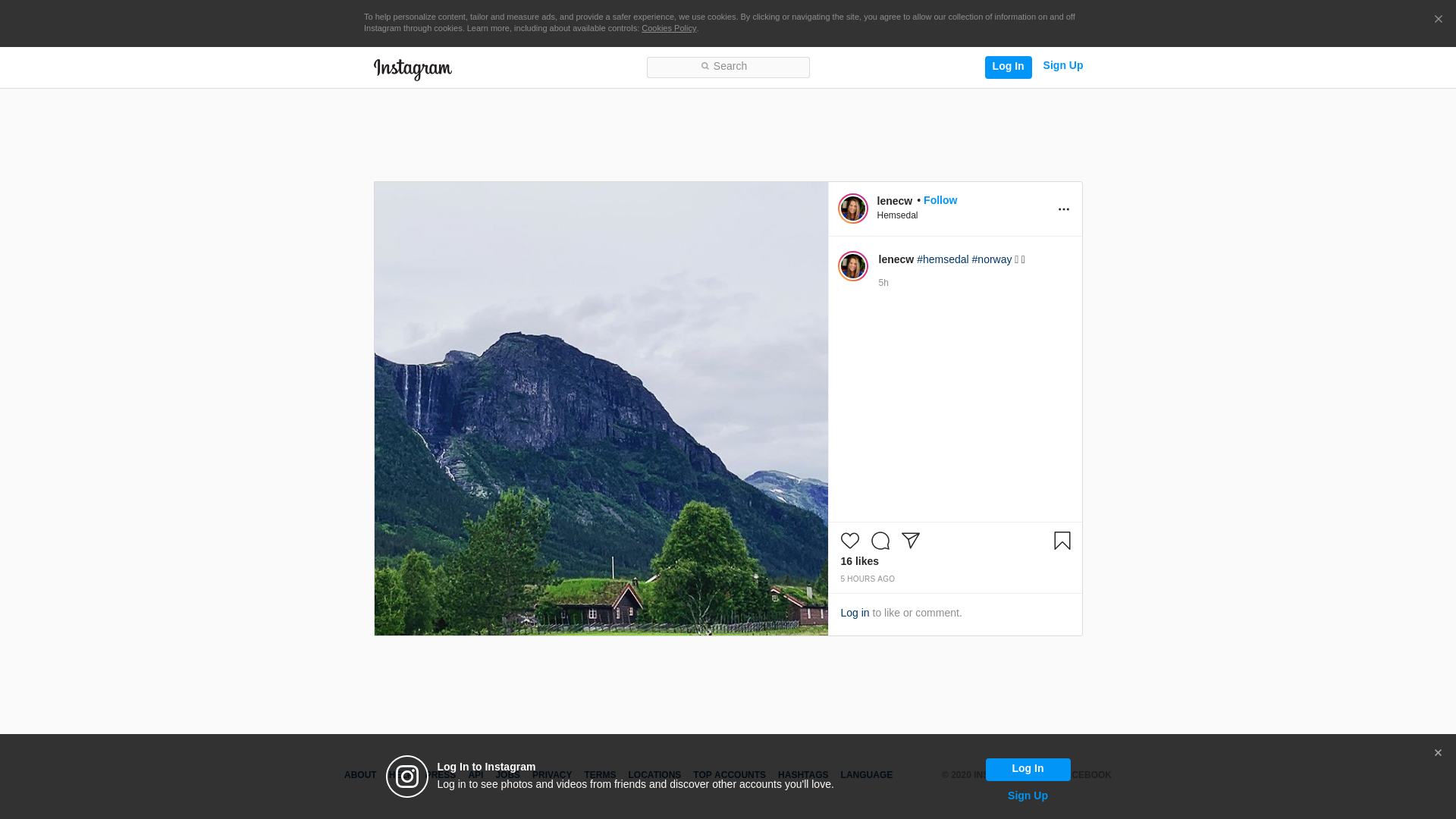Click lenecw username in post header
Image resolution: width=1456 pixels, height=819 pixels.
click(894, 201)
